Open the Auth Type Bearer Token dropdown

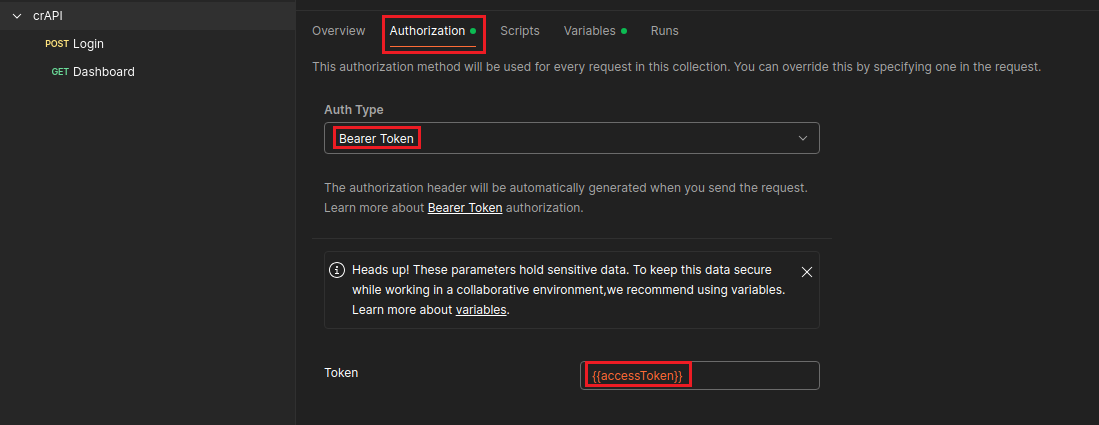coord(571,138)
